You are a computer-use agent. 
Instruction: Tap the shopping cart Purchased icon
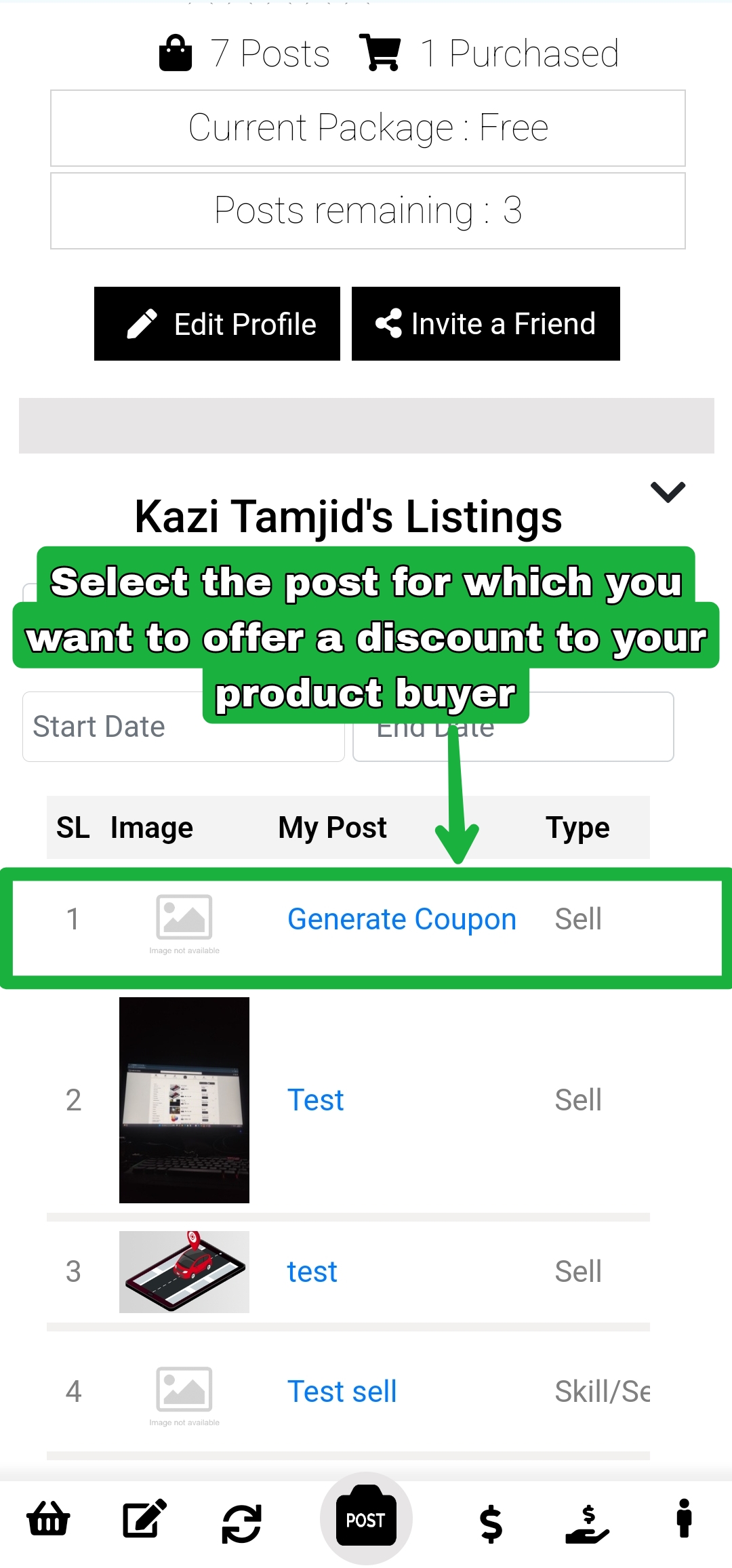[x=380, y=53]
